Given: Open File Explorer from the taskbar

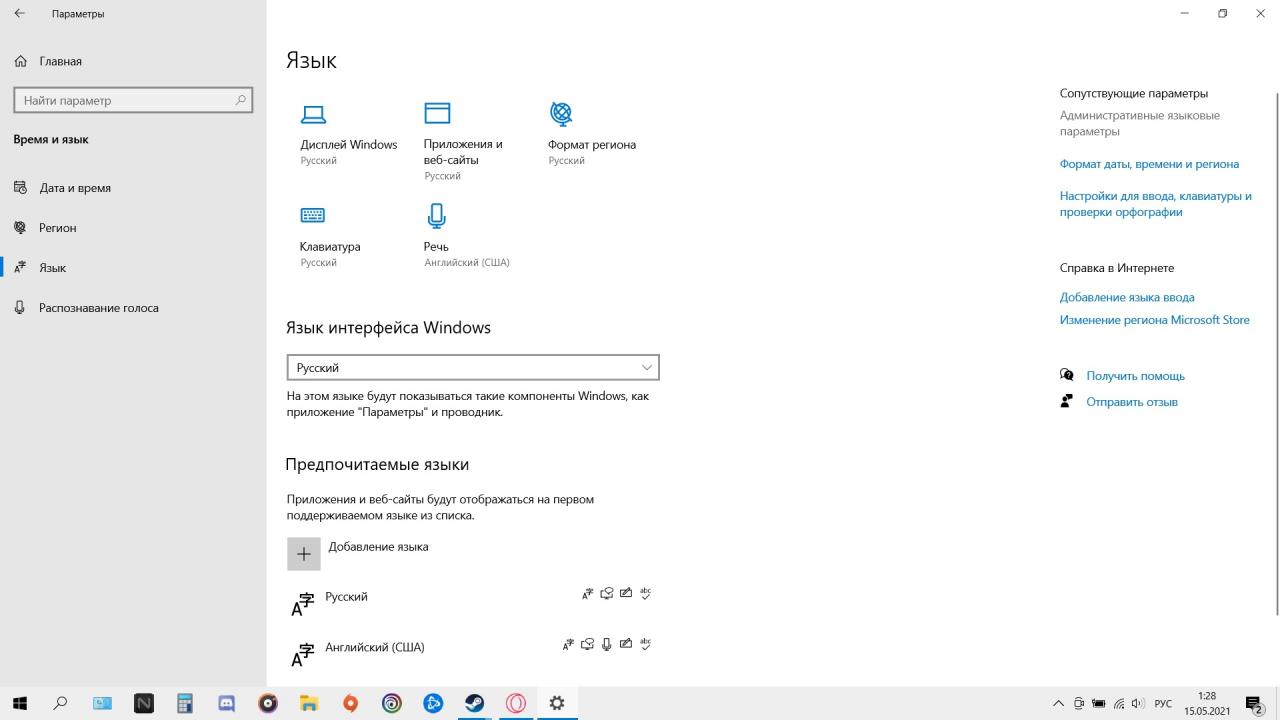Looking at the screenshot, I should coord(309,703).
